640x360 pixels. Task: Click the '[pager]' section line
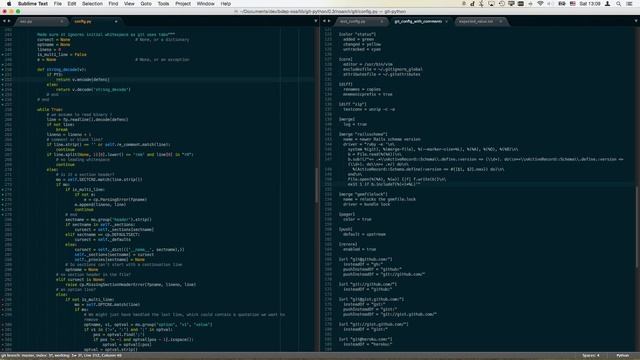tap(347, 214)
